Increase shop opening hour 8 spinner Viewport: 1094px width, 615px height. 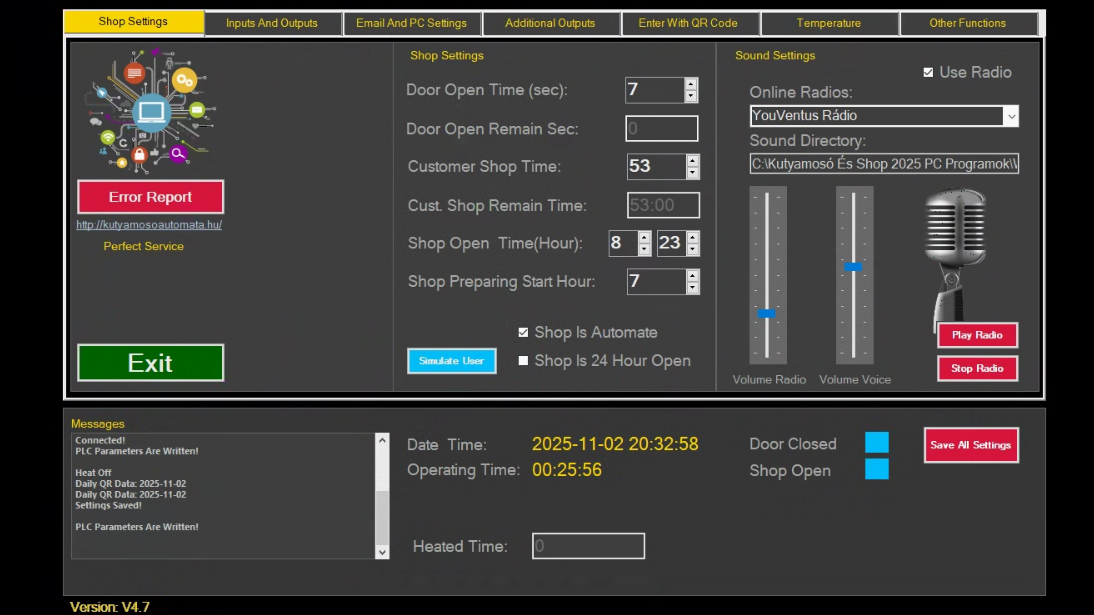[x=645, y=237]
